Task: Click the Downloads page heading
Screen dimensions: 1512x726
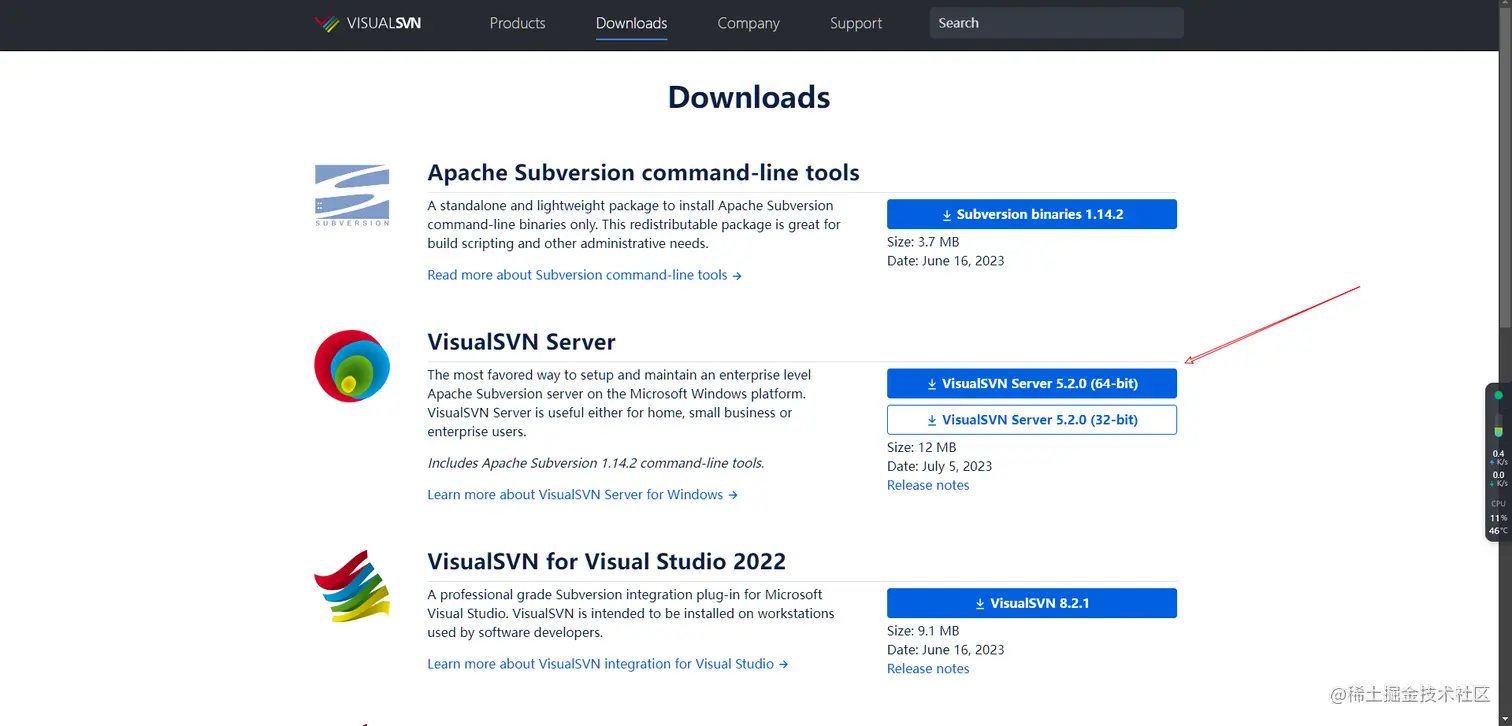Action: click(749, 97)
